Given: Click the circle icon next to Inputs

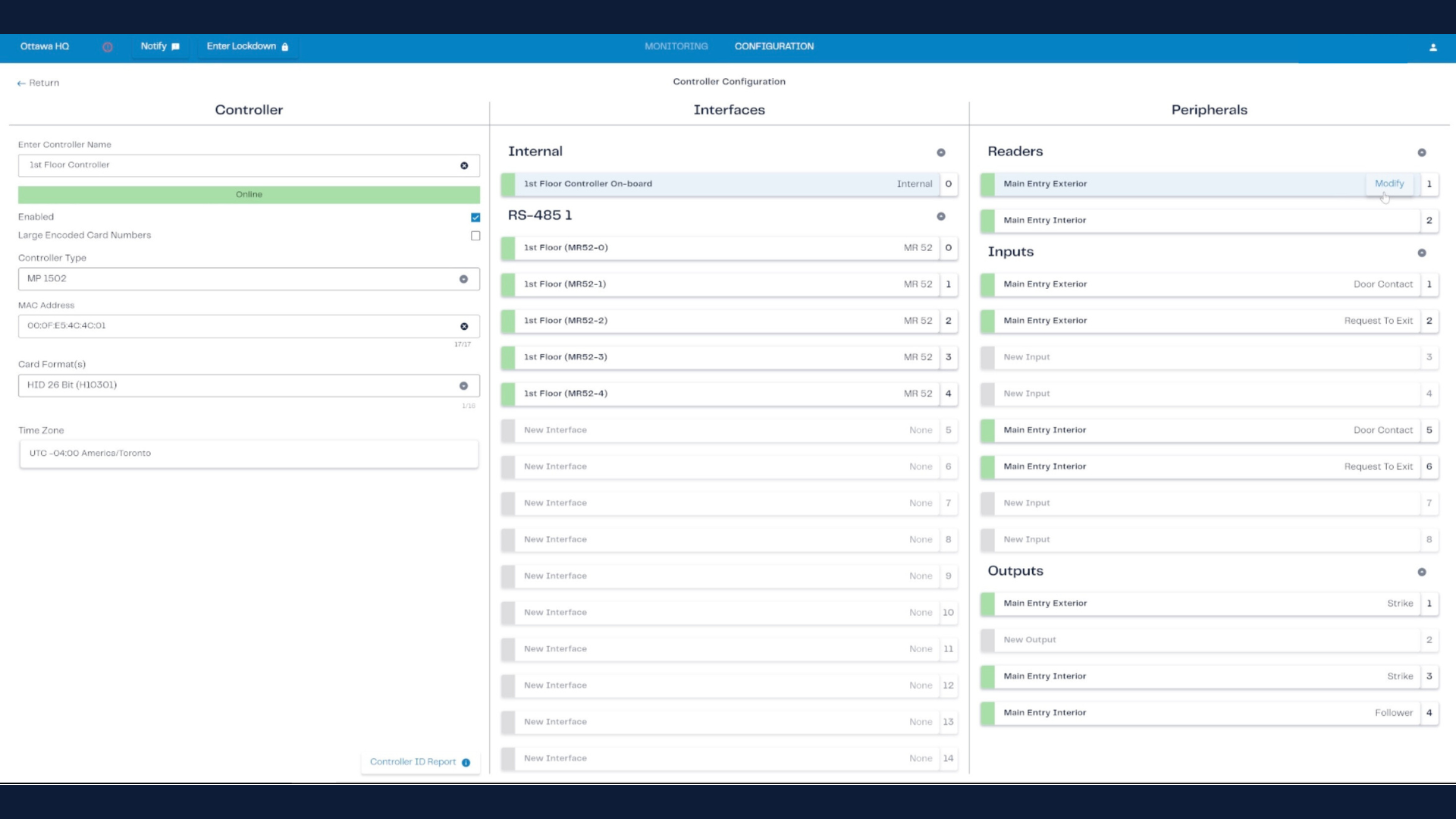Looking at the screenshot, I should (x=1422, y=253).
